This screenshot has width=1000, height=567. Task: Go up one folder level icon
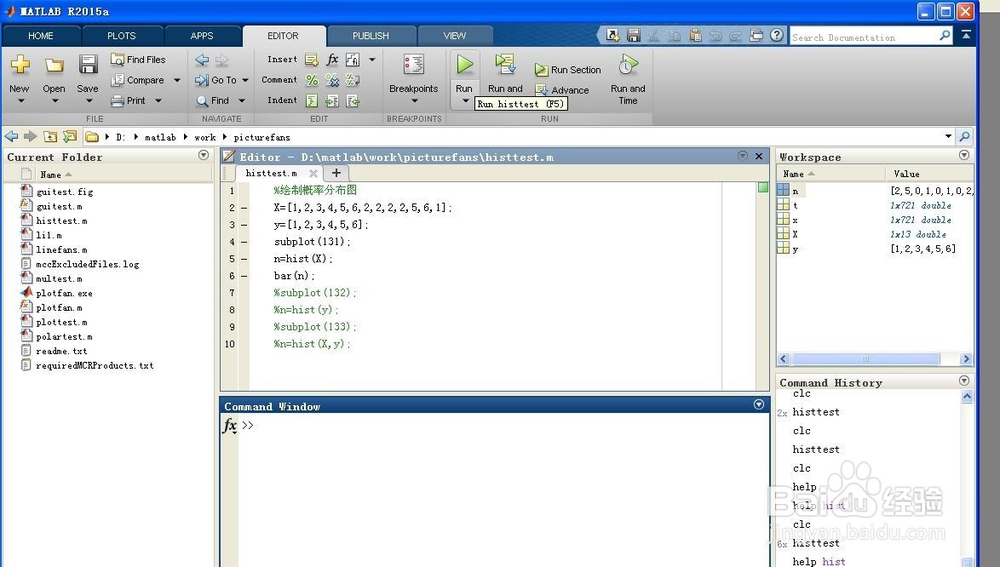50,136
